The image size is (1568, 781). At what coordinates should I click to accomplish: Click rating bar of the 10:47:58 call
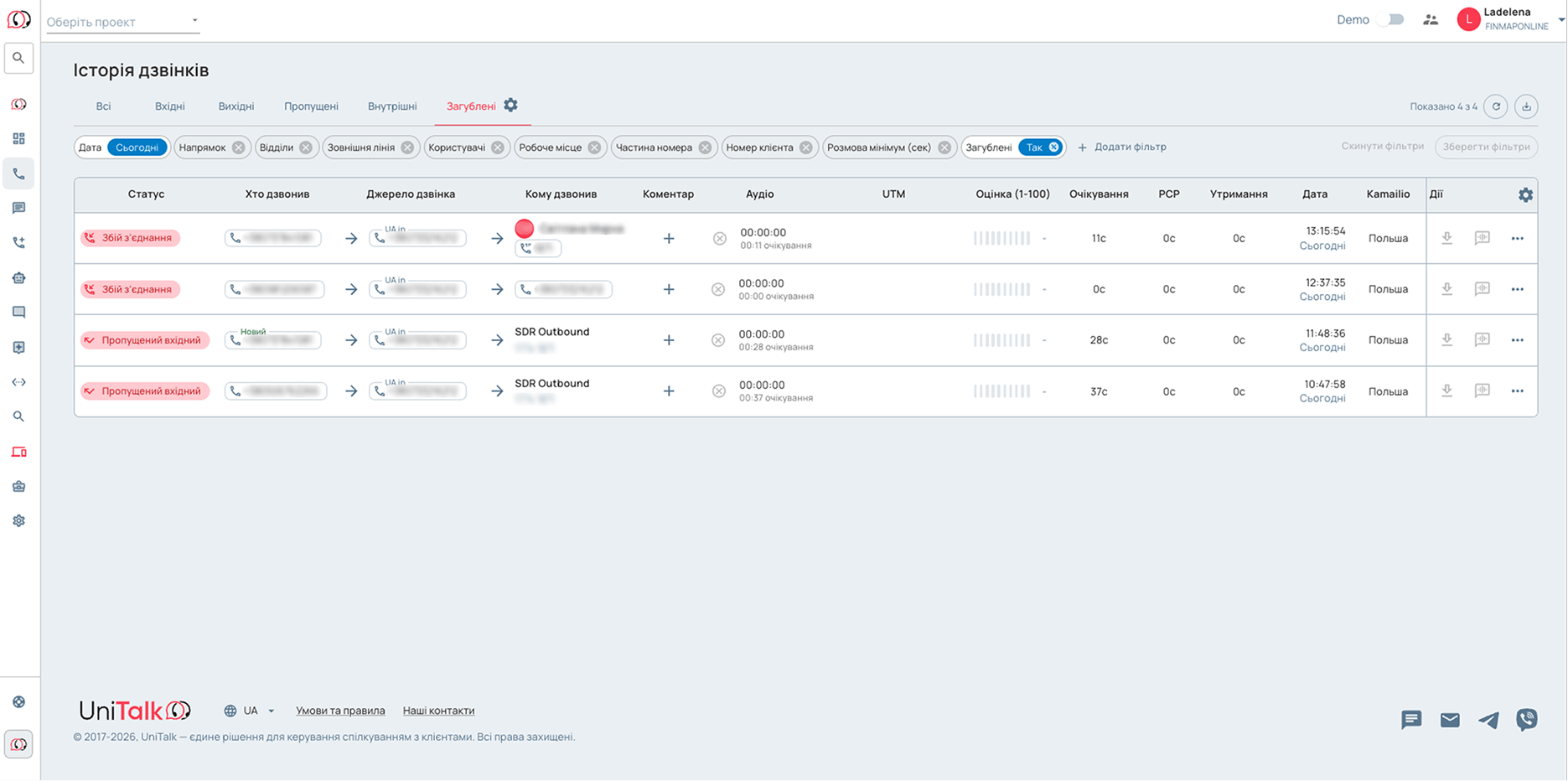click(x=1001, y=391)
